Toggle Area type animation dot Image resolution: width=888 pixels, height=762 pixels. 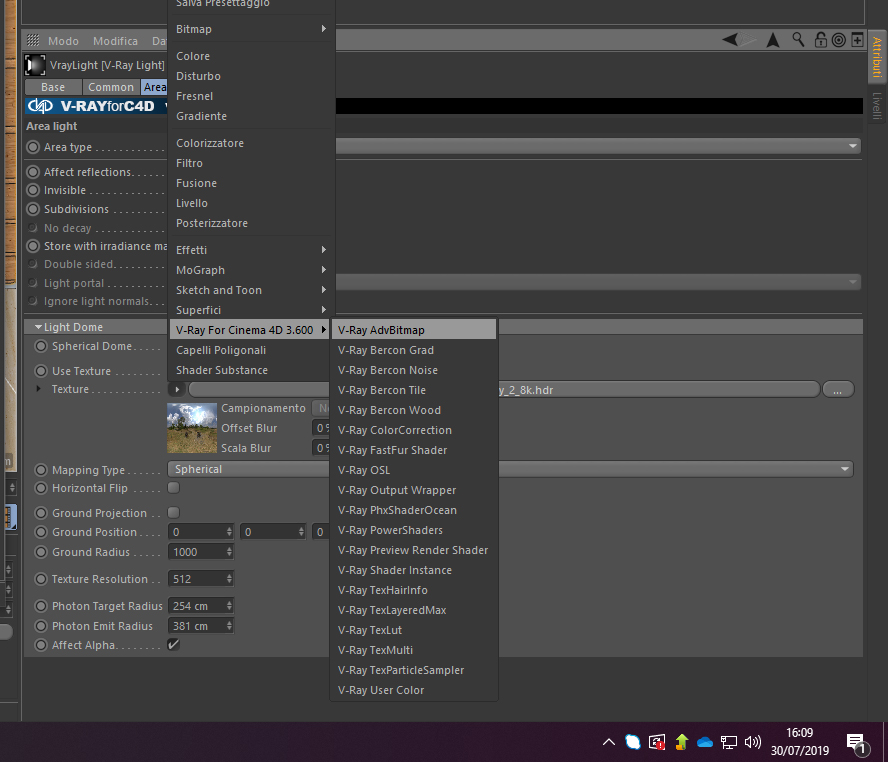click(x=33, y=147)
